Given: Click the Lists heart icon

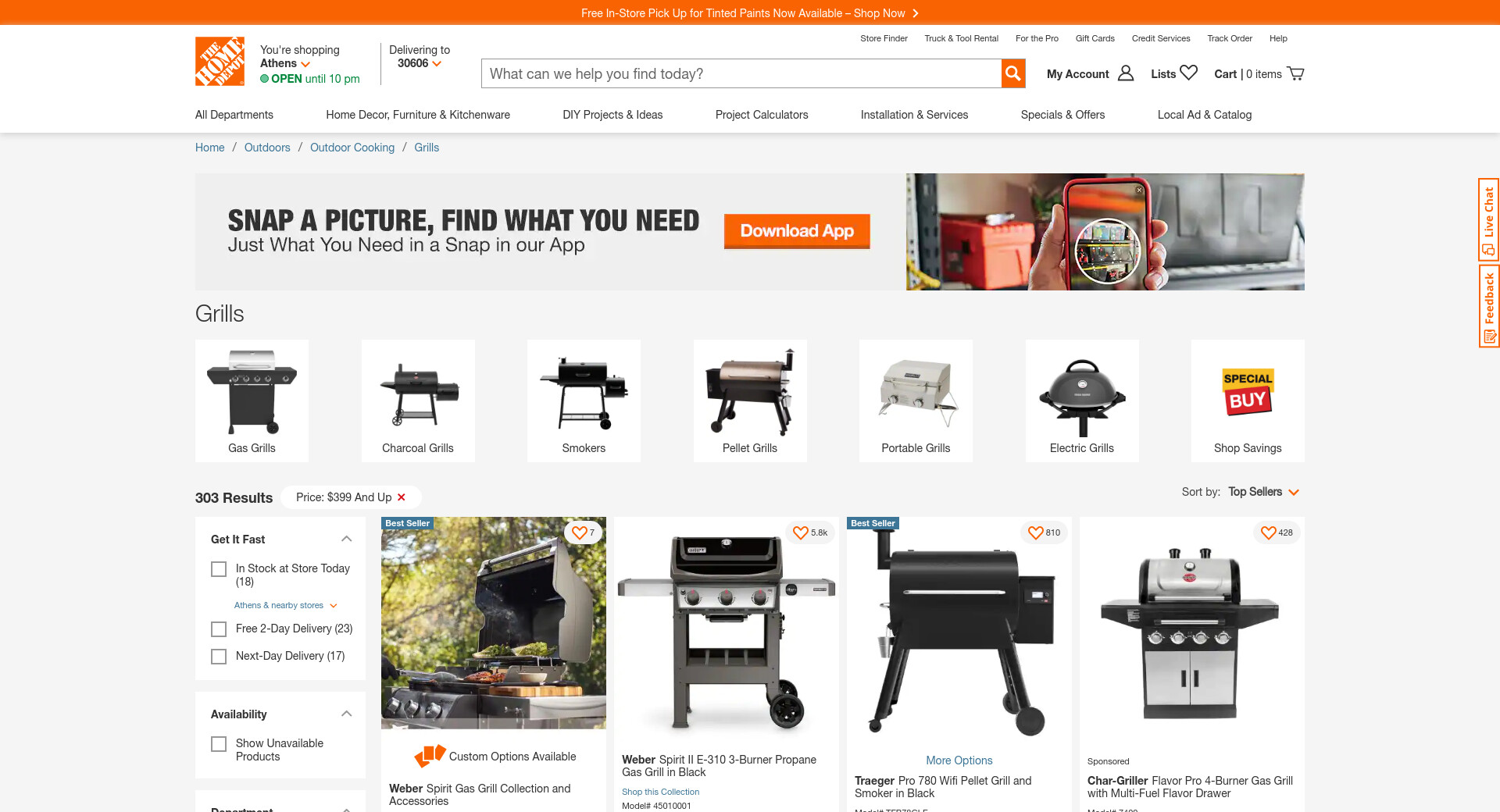Looking at the screenshot, I should pyautogui.click(x=1188, y=73).
